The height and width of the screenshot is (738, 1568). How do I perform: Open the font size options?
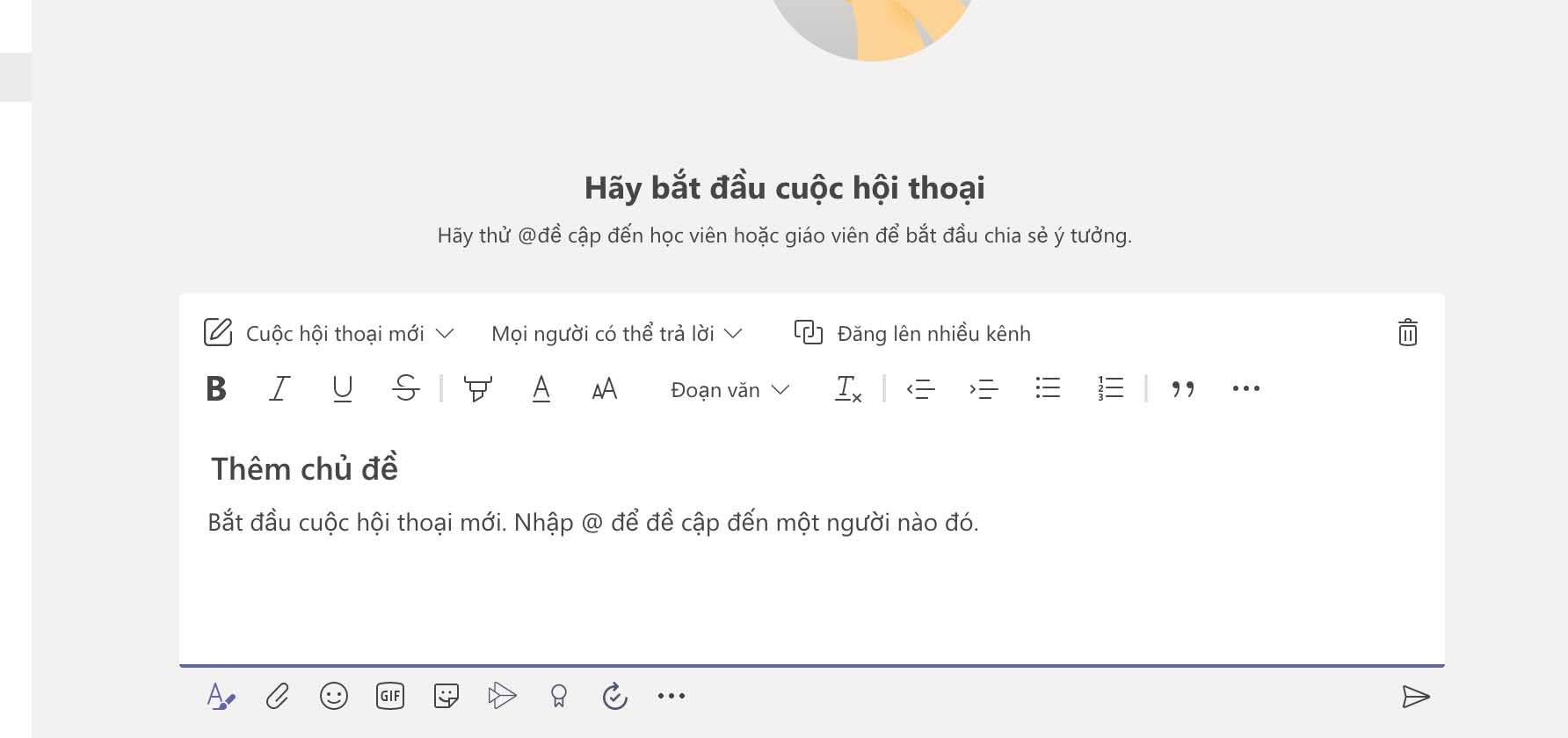[605, 388]
